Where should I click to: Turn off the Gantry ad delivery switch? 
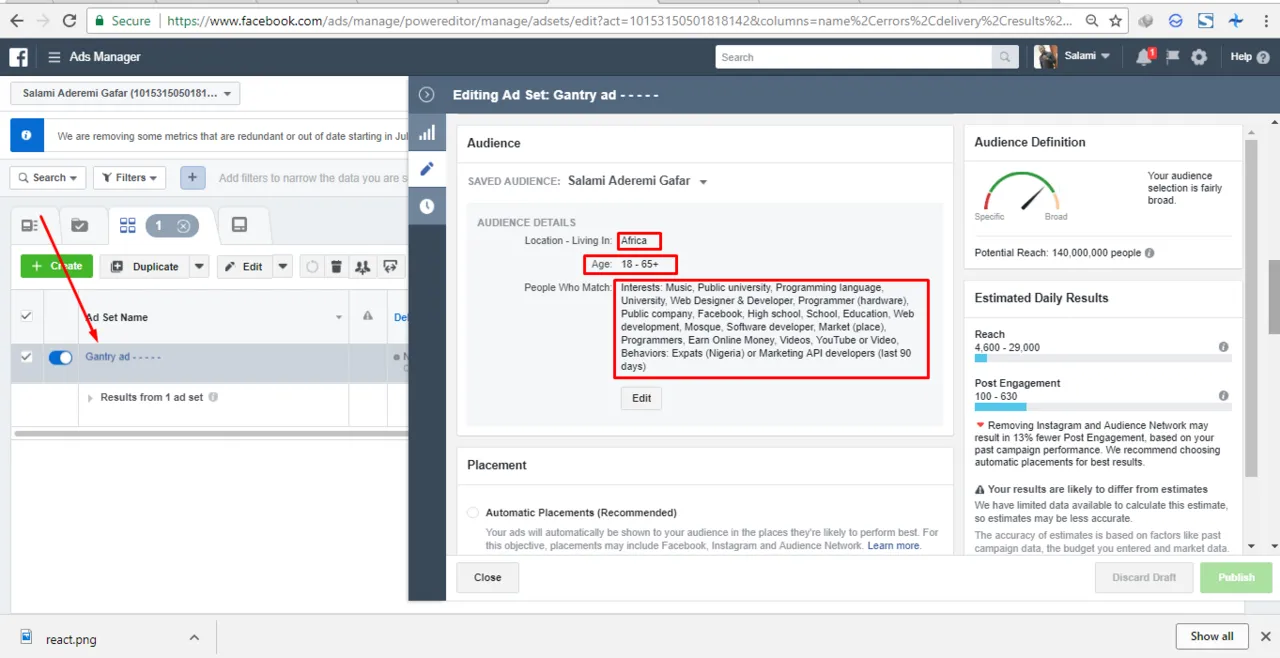pyautogui.click(x=61, y=357)
